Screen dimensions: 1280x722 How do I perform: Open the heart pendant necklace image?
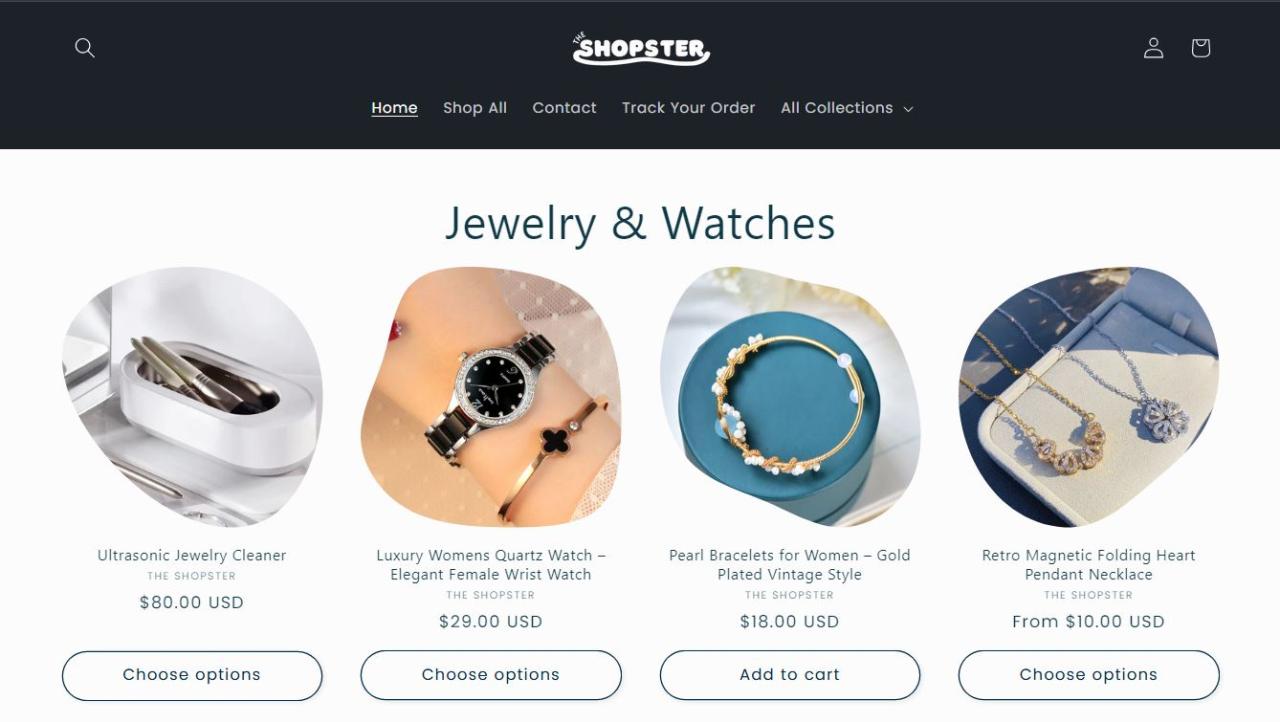coord(1089,396)
